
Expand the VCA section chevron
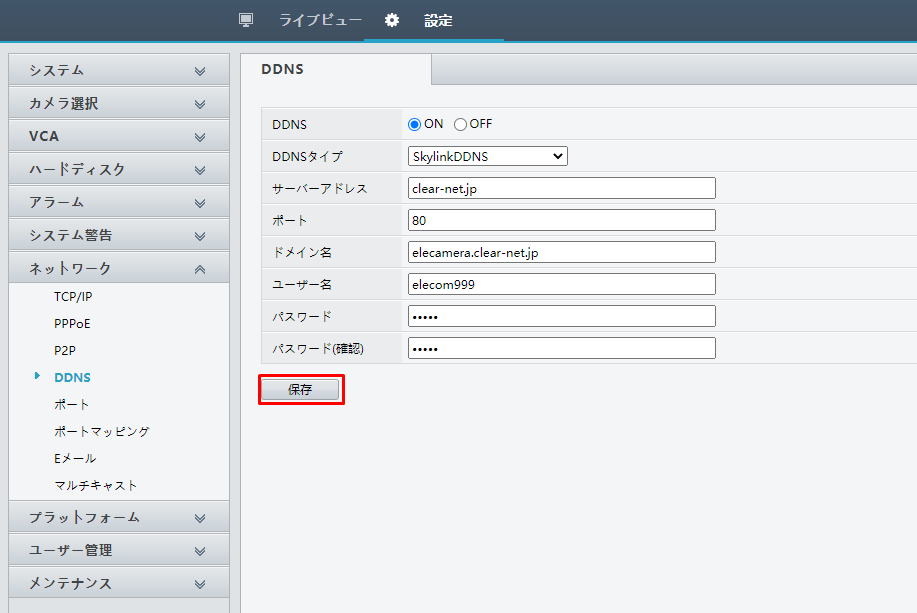coord(200,137)
